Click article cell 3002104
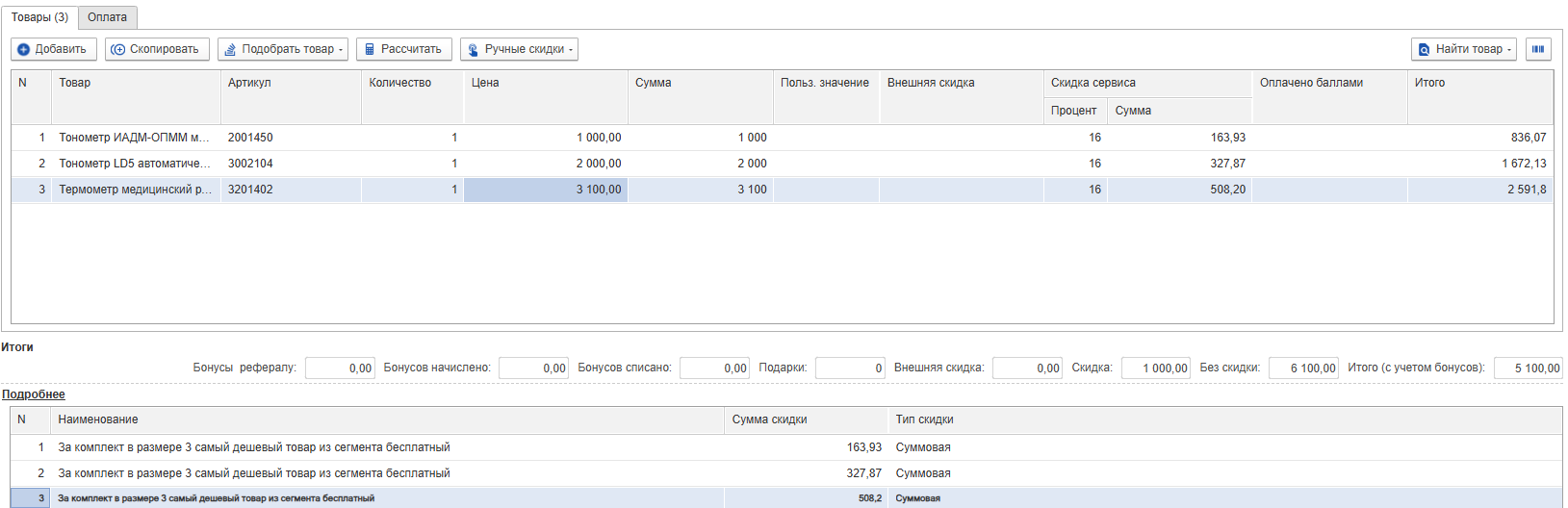Screen dimensions: 1568x508 291,164
